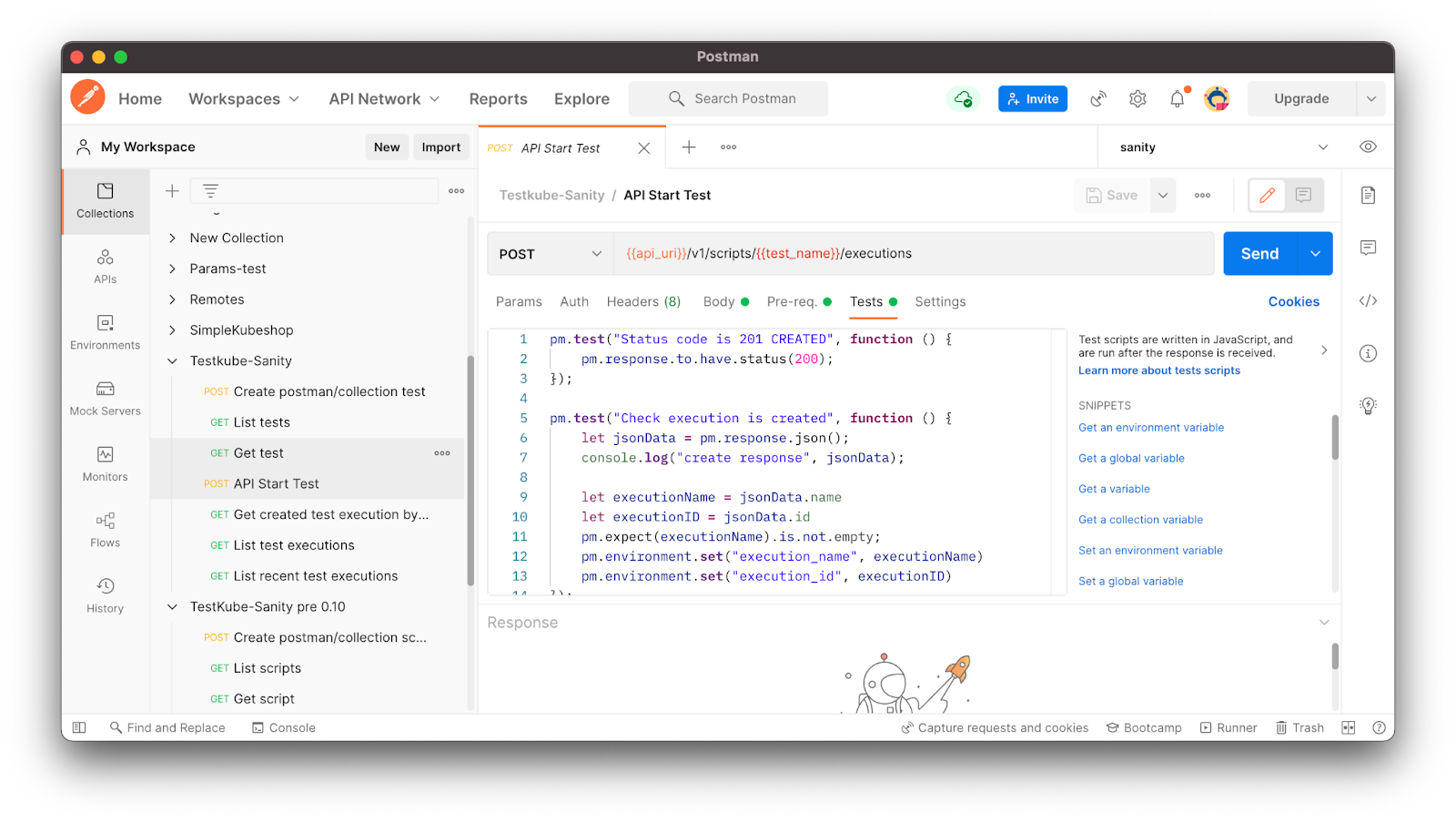The width and height of the screenshot is (1456, 822).
Task: Click the request URL input field
Action: [x=914, y=254]
